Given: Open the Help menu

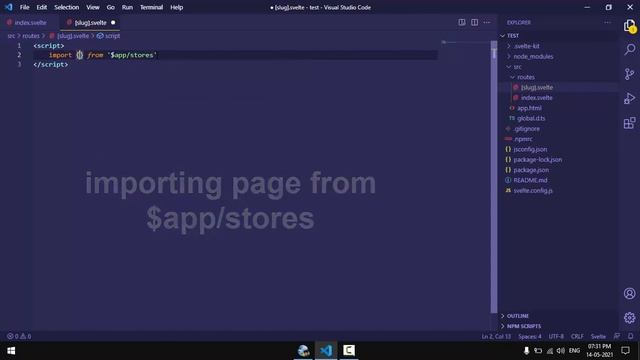Looking at the screenshot, I should point(176,7).
